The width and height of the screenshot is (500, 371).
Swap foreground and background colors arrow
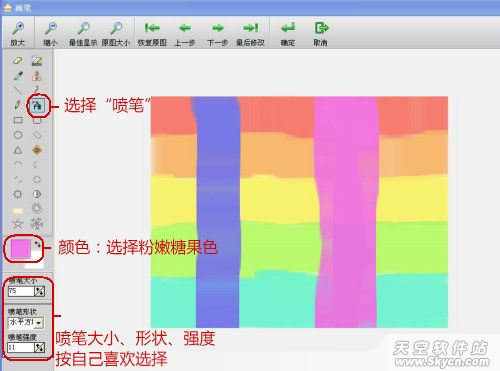[37, 245]
